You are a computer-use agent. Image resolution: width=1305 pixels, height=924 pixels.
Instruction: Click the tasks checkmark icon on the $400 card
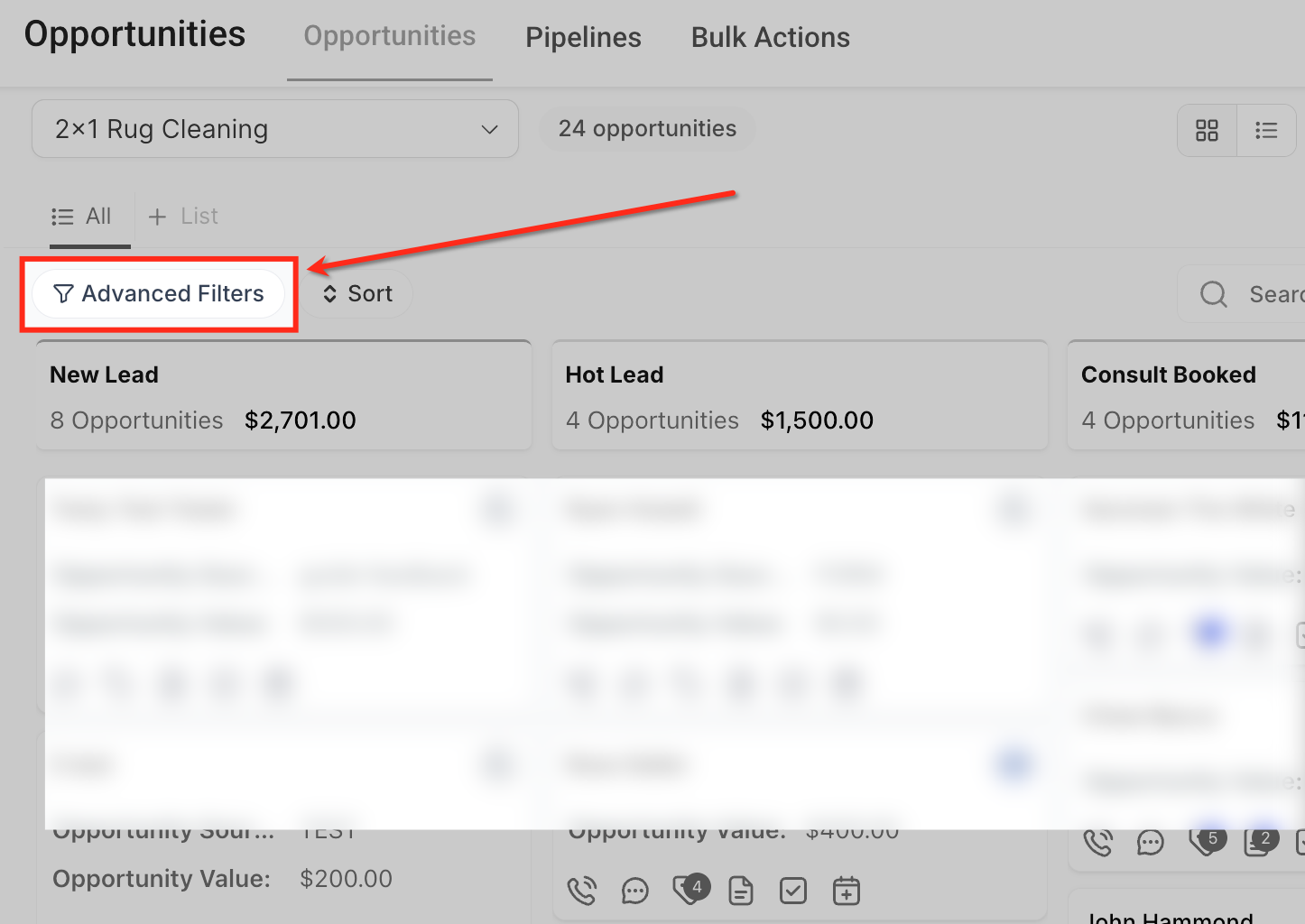pos(793,892)
